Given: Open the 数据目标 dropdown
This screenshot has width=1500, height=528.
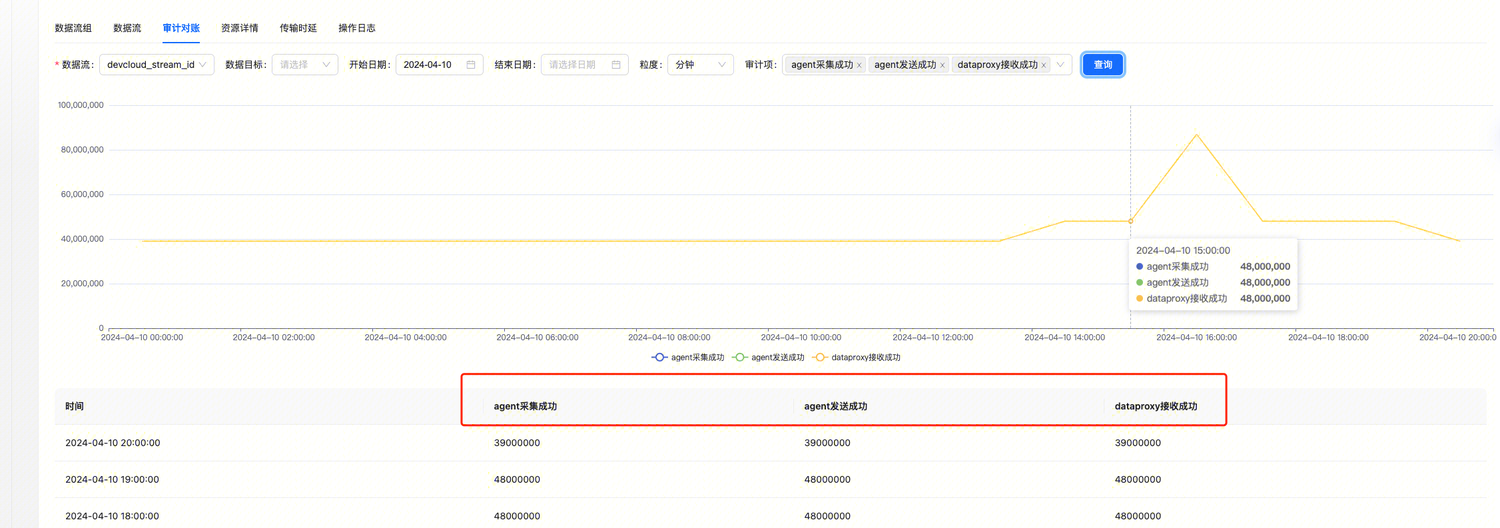Looking at the screenshot, I should click(305, 65).
